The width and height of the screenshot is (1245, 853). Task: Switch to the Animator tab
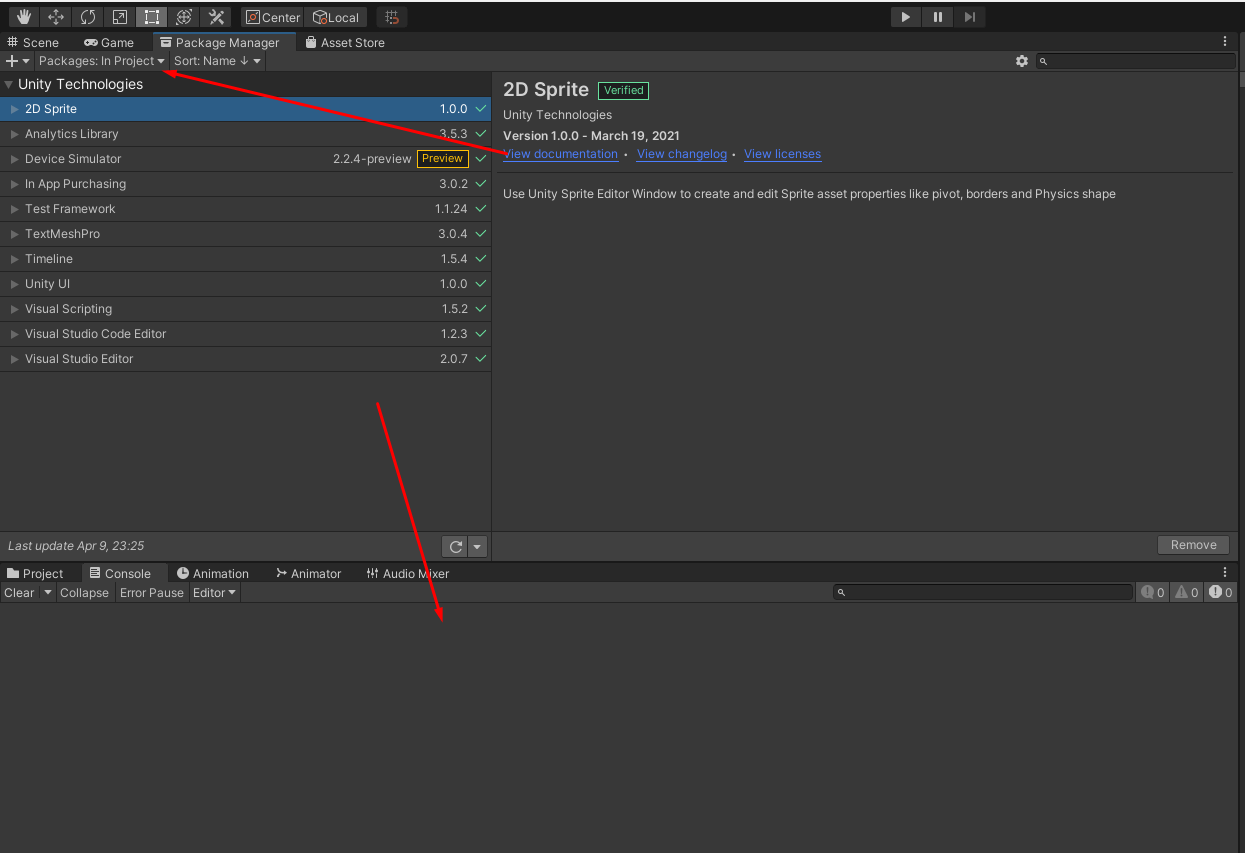[308, 573]
